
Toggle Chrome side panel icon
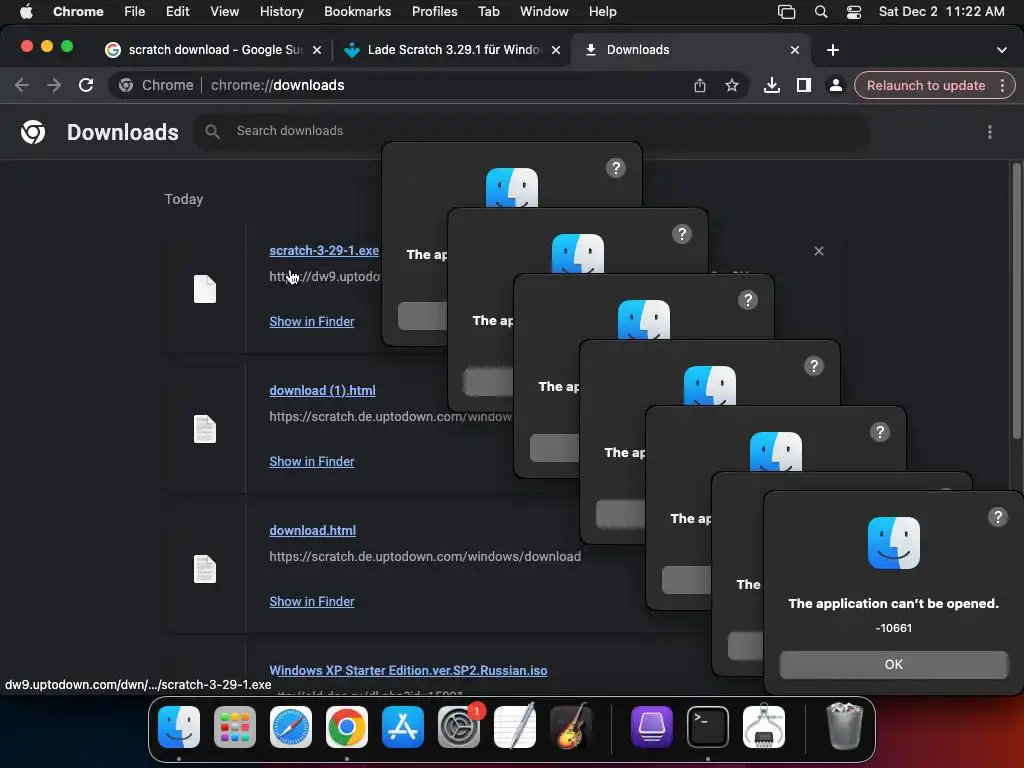click(804, 85)
